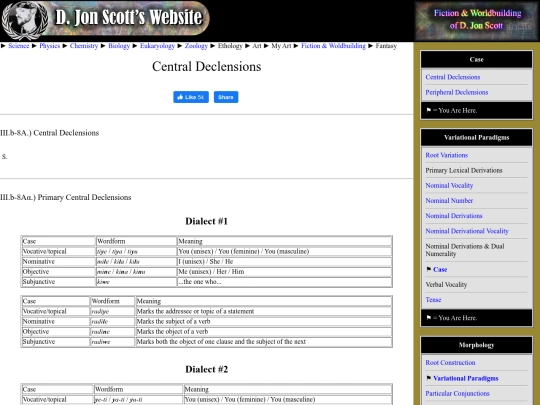This screenshot has width=540, height=405.
Task: Open Fiction & Worldbuilding banner image
Action: pos(477,21)
